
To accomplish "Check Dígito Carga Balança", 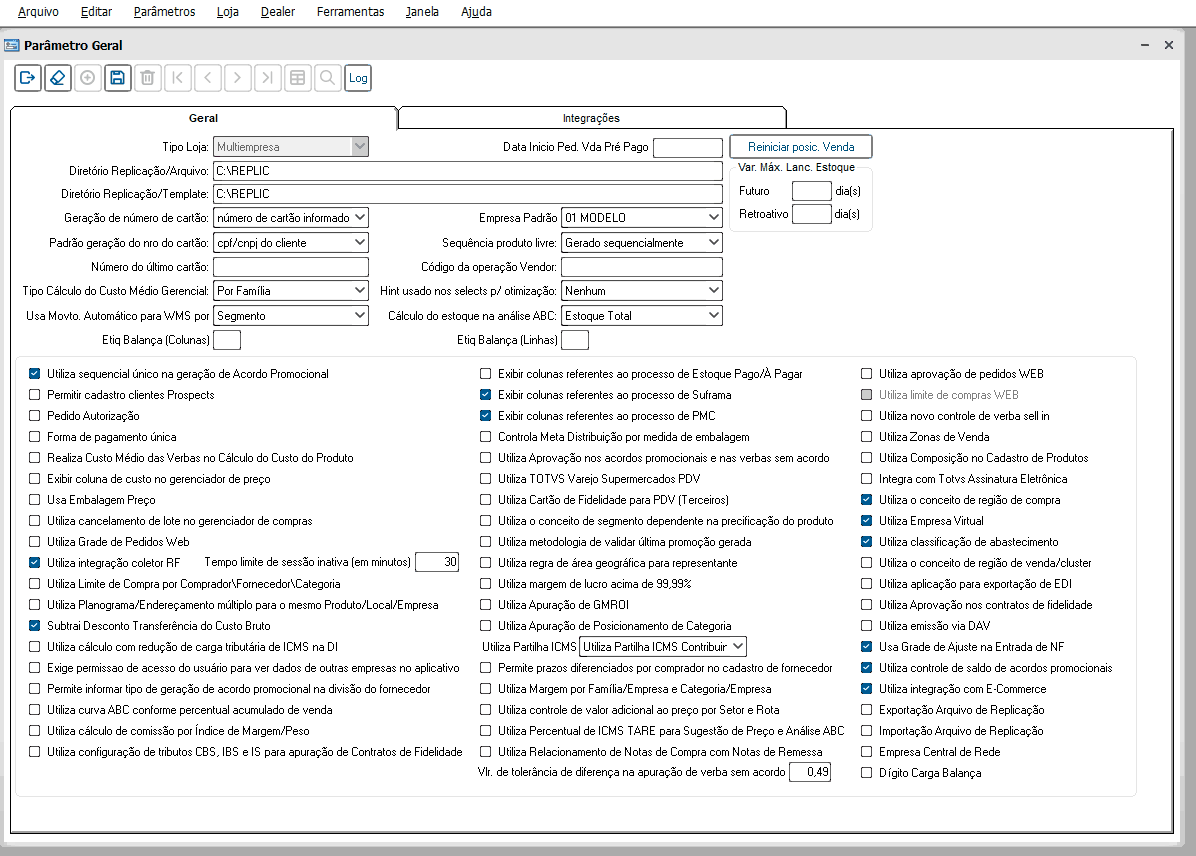I will [866, 773].
